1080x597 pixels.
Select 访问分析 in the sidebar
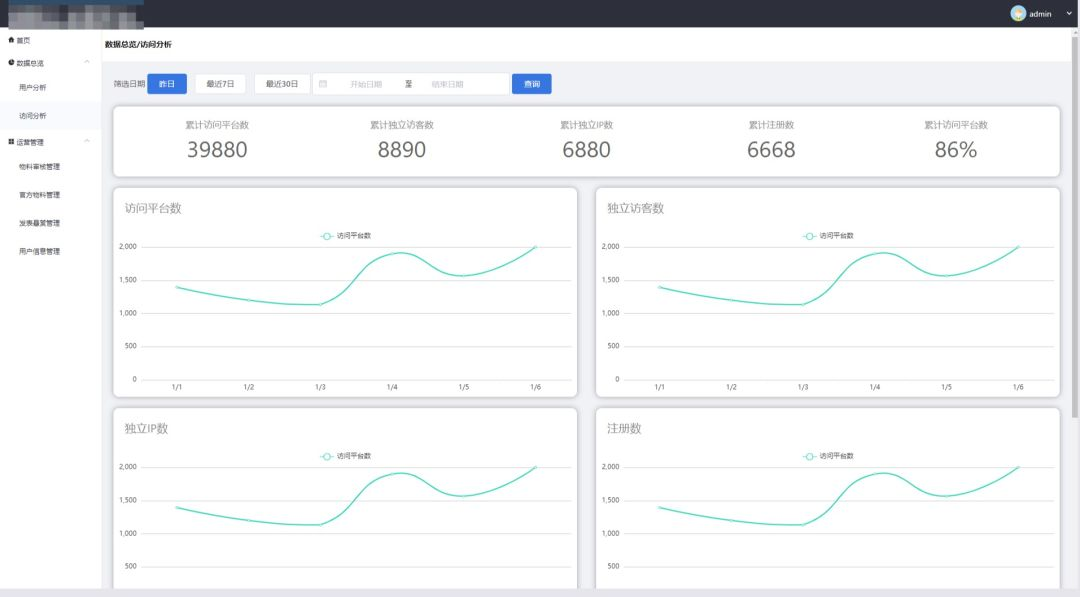coord(50,116)
